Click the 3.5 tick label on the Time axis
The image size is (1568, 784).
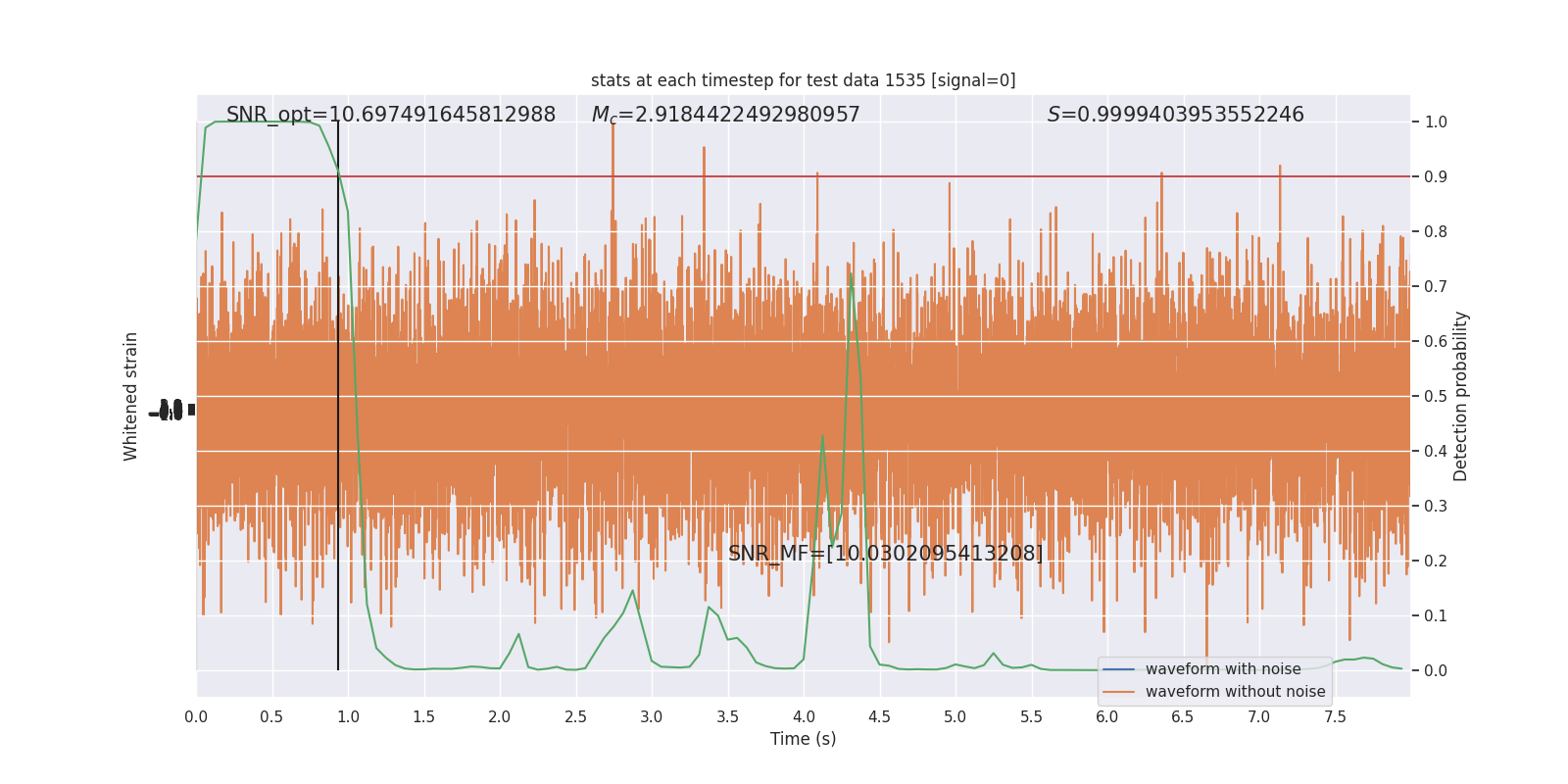click(x=727, y=717)
